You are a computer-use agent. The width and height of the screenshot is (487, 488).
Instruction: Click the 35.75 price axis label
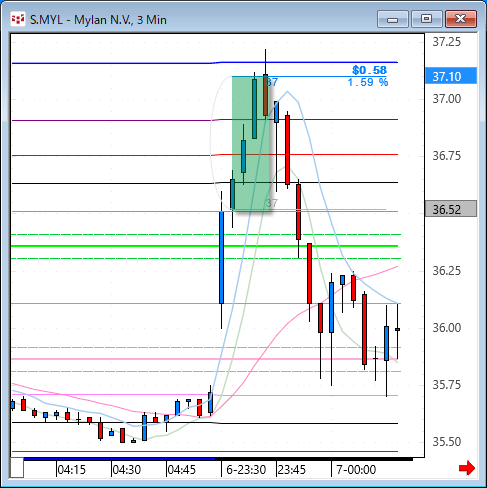click(447, 385)
